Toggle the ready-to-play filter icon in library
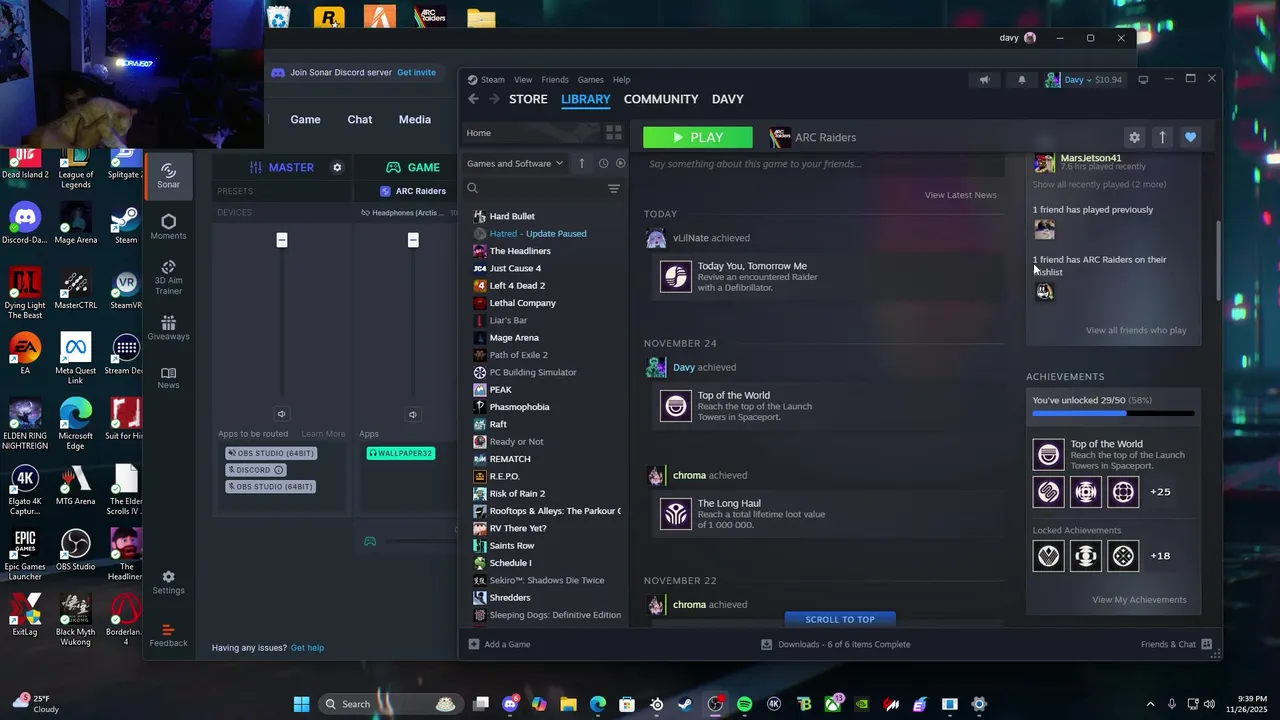 [620, 163]
